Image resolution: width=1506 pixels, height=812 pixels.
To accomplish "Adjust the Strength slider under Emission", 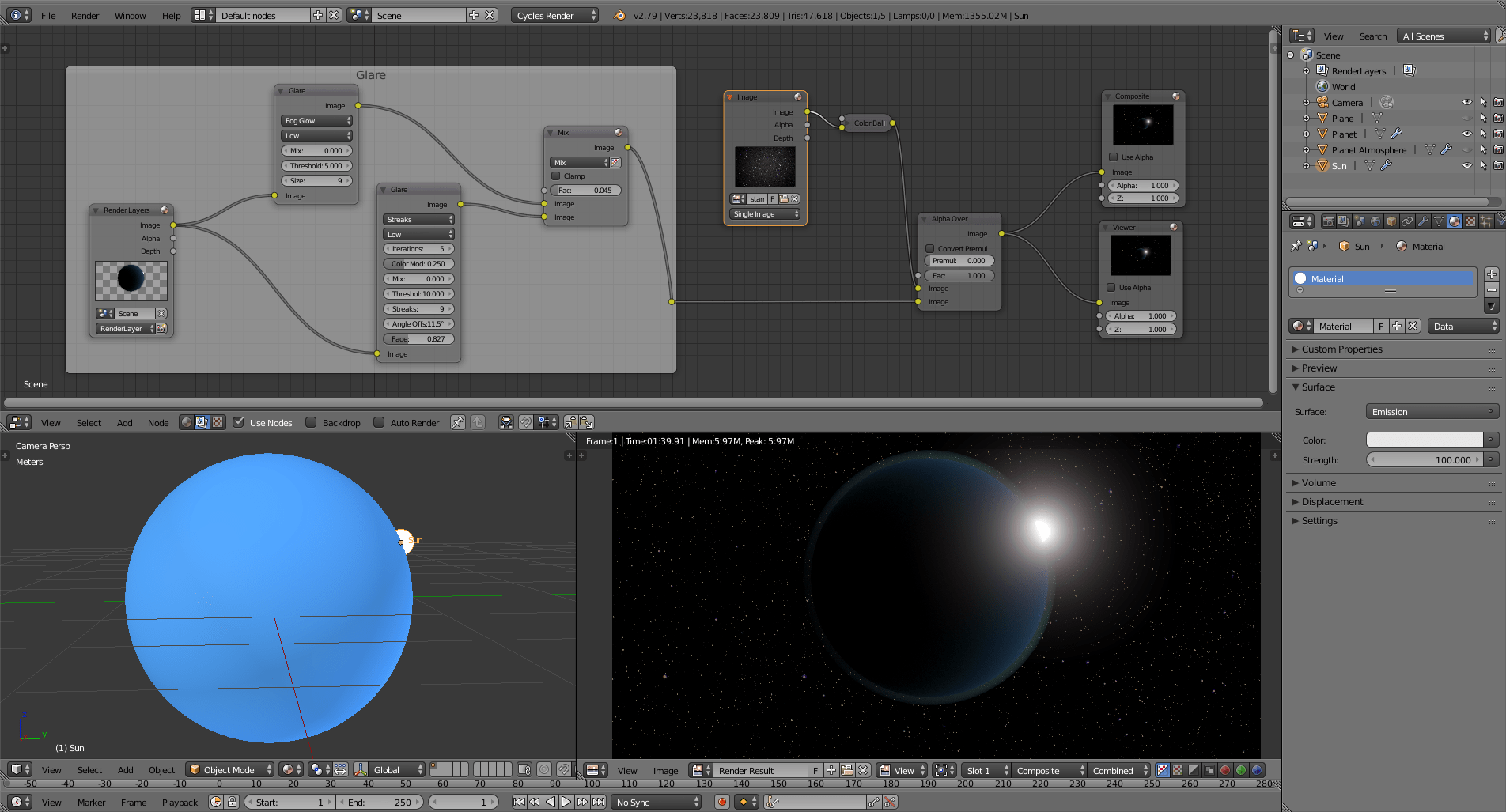I will click(x=1425, y=459).
